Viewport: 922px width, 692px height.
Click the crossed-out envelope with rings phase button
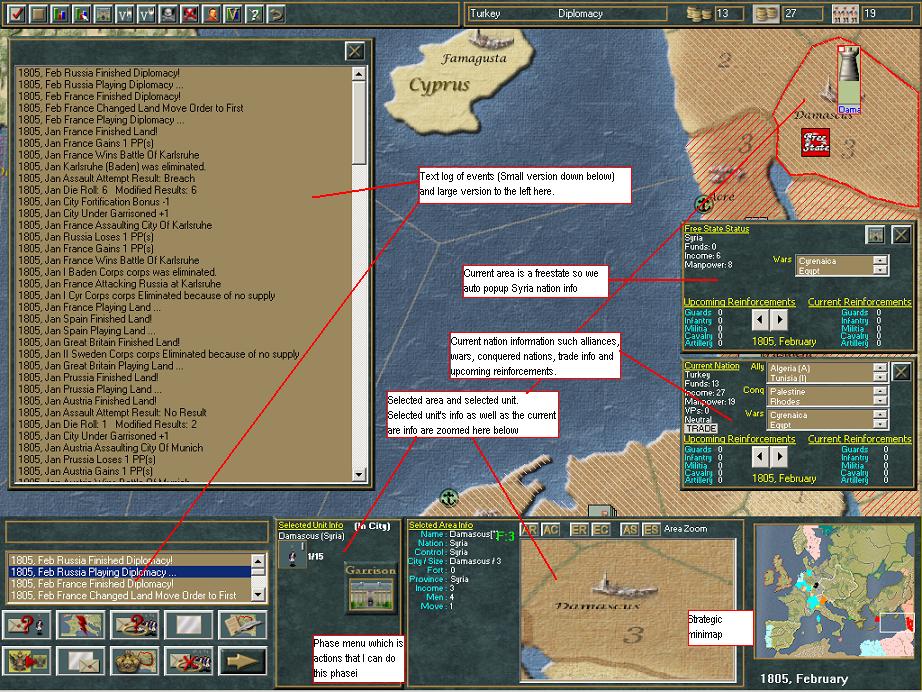(x=188, y=661)
